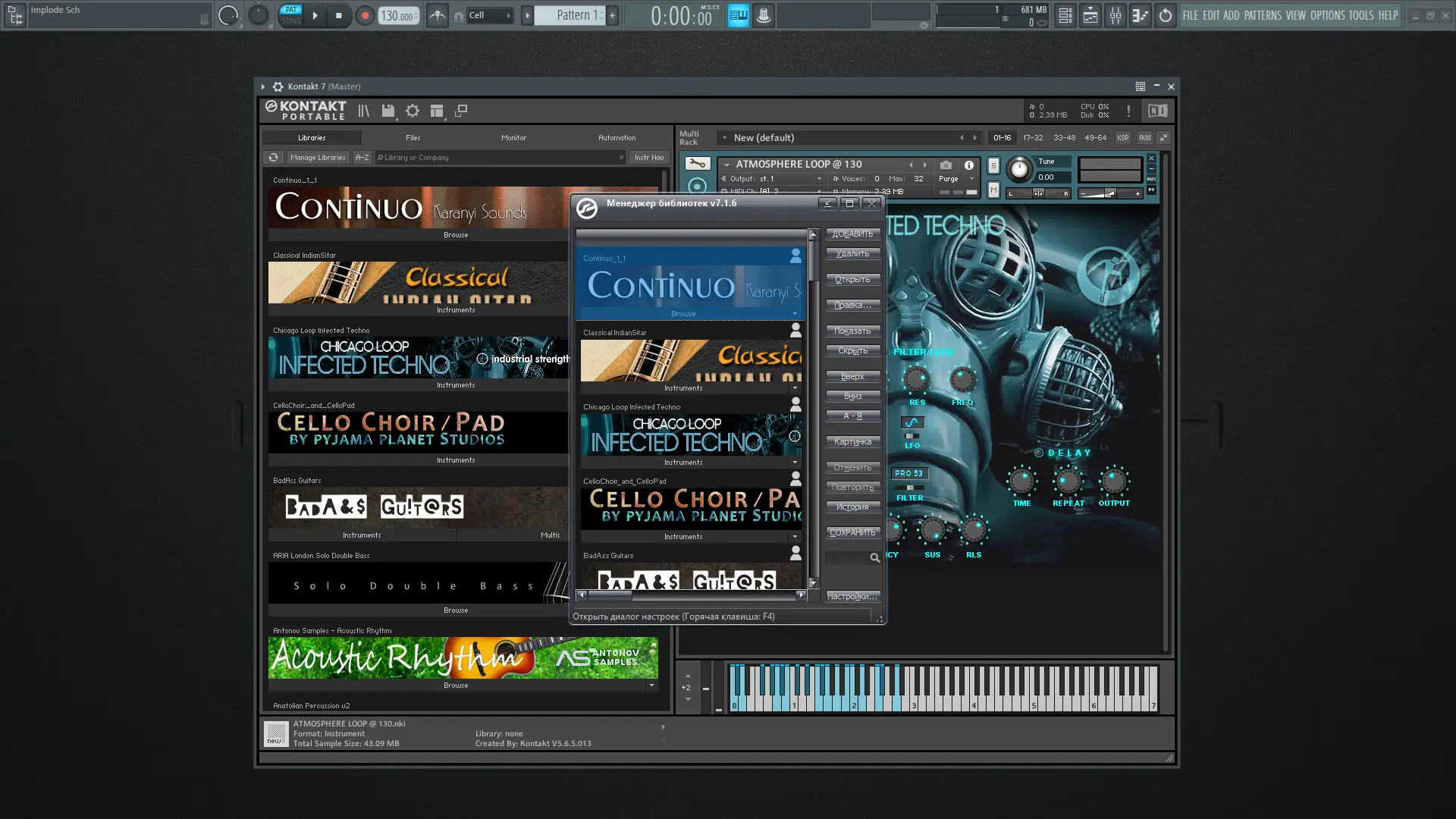1456x819 pixels.
Task: Open the Output st.1 dropdown
Action: click(819, 179)
